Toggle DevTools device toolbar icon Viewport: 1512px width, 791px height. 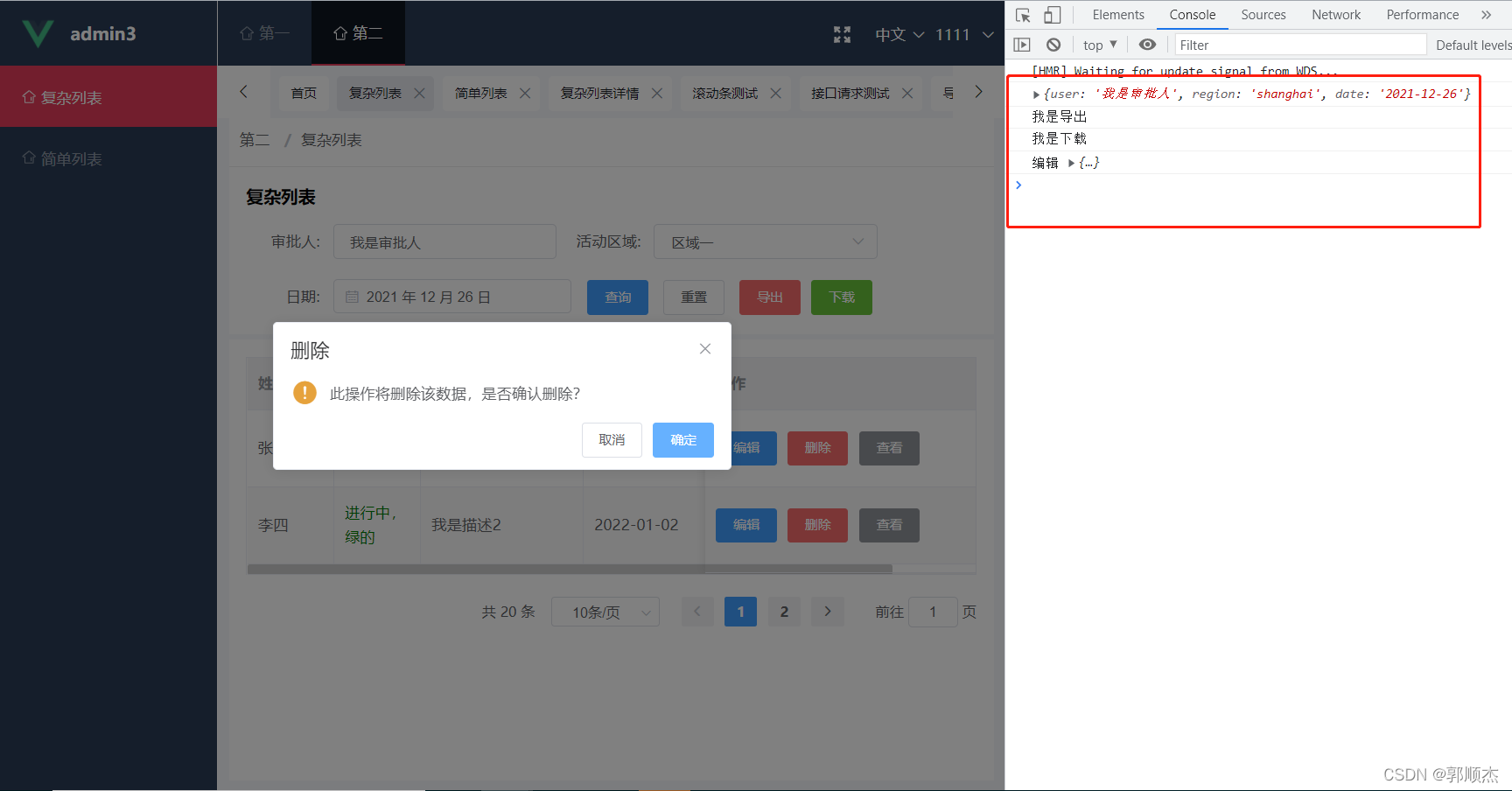pos(1053,15)
